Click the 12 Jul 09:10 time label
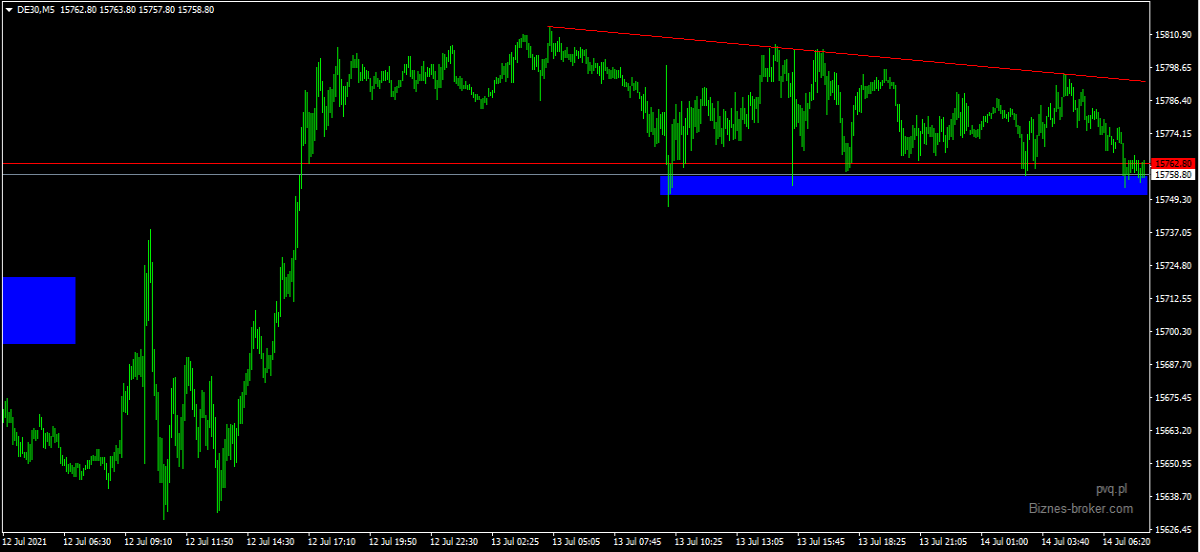1200x552 pixels. coord(148,542)
